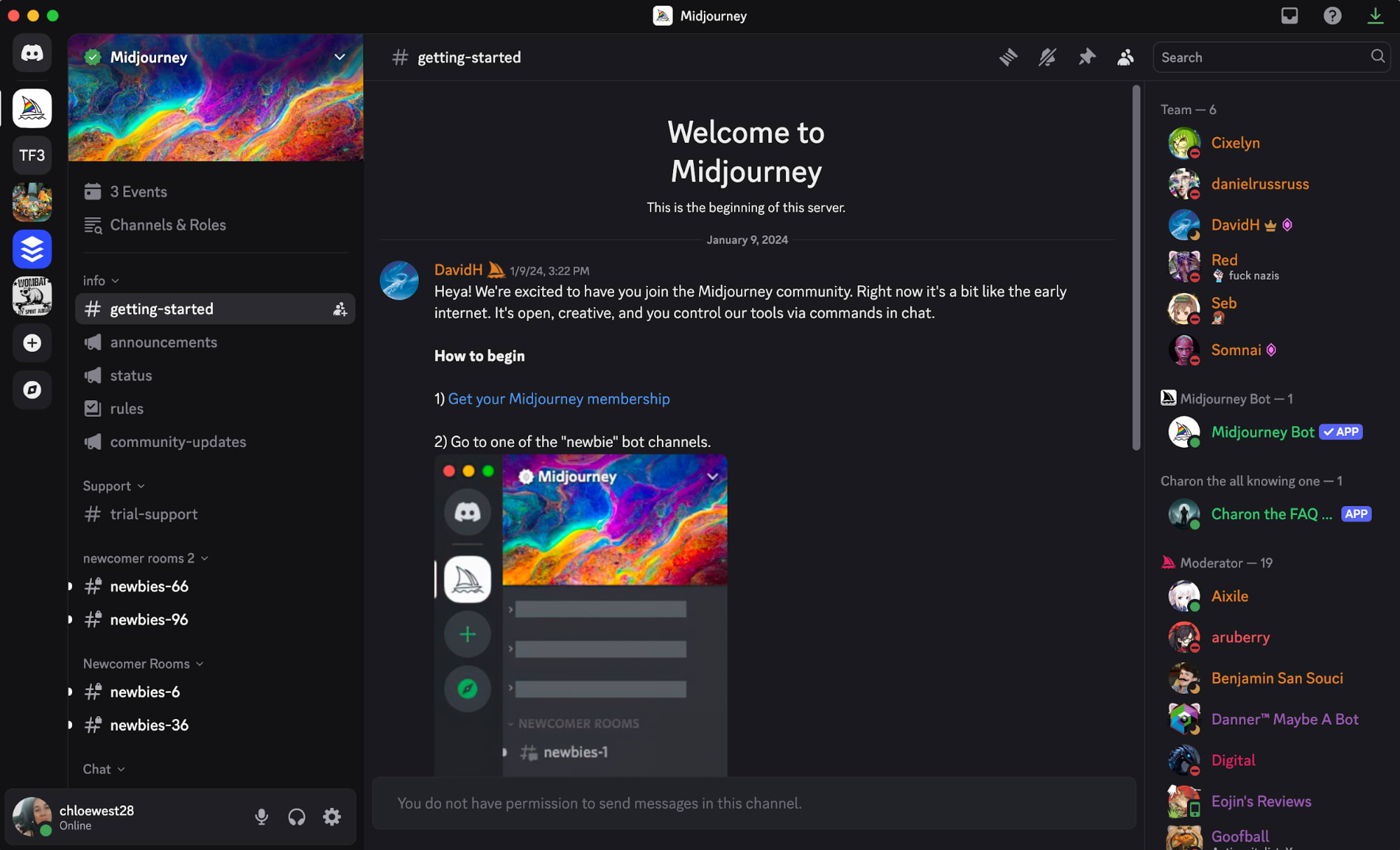
Task: Collapse the Chat category
Action: coord(104,769)
